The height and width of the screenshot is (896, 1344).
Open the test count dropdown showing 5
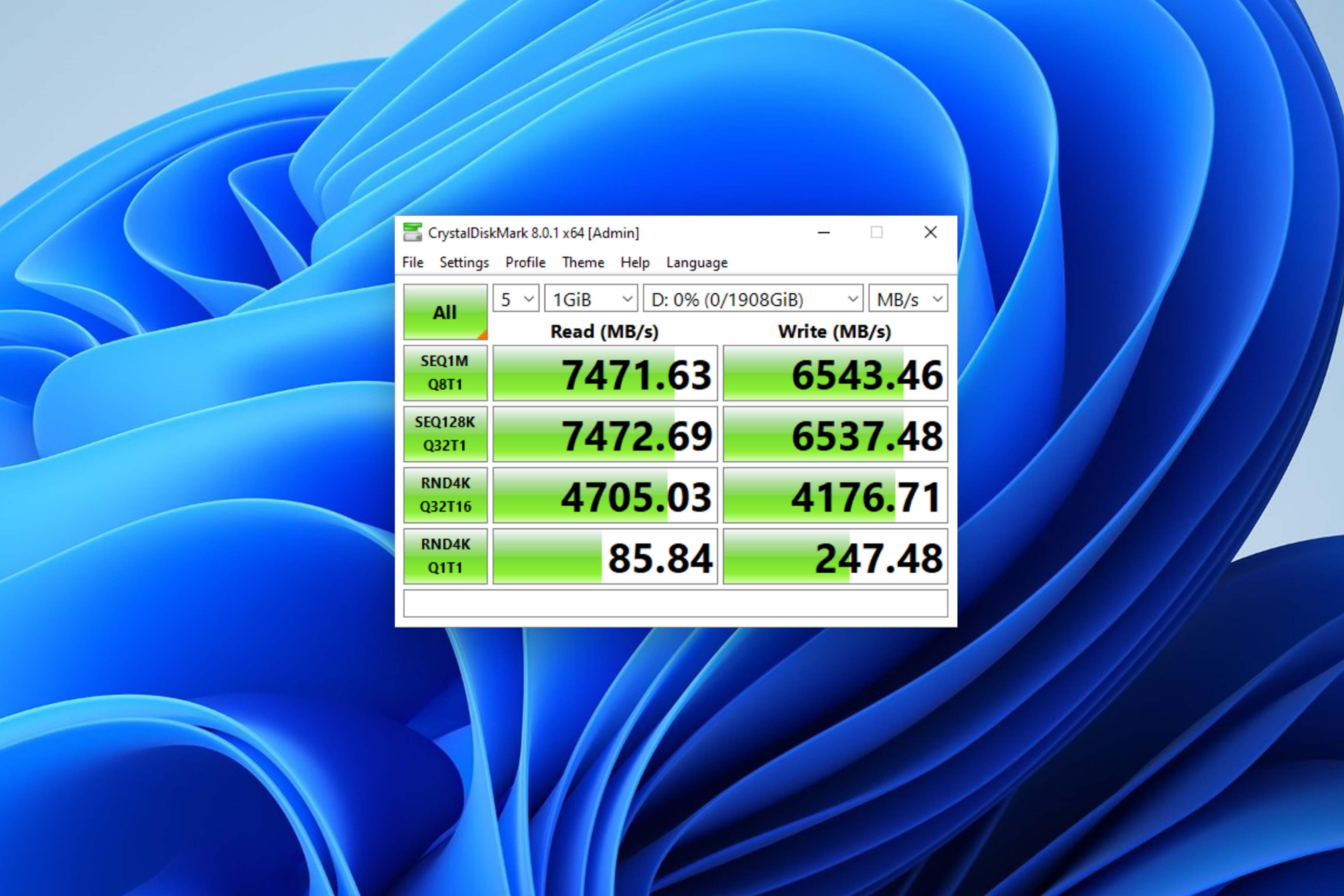(x=515, y=299)
